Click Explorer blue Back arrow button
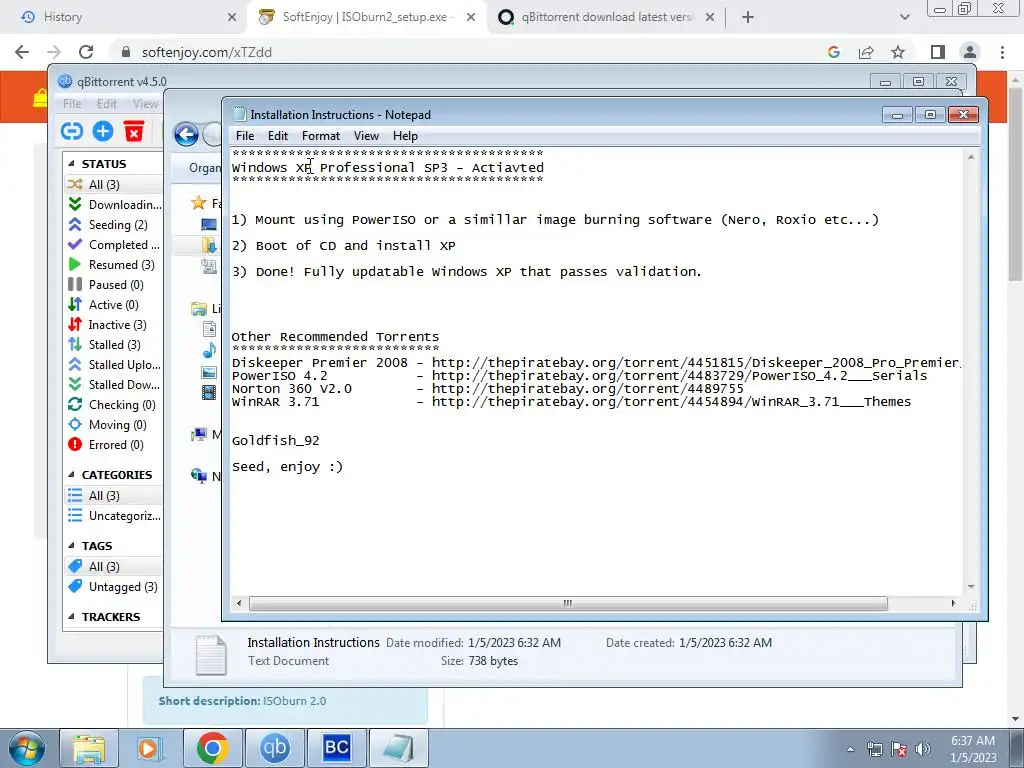Screen dimensions: 1024x768 pos(186,135)
